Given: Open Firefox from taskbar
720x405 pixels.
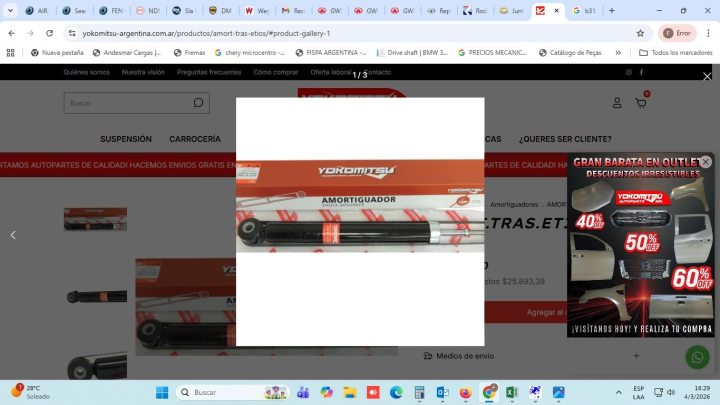Looking at the screenshot, I should coord(465,392).
